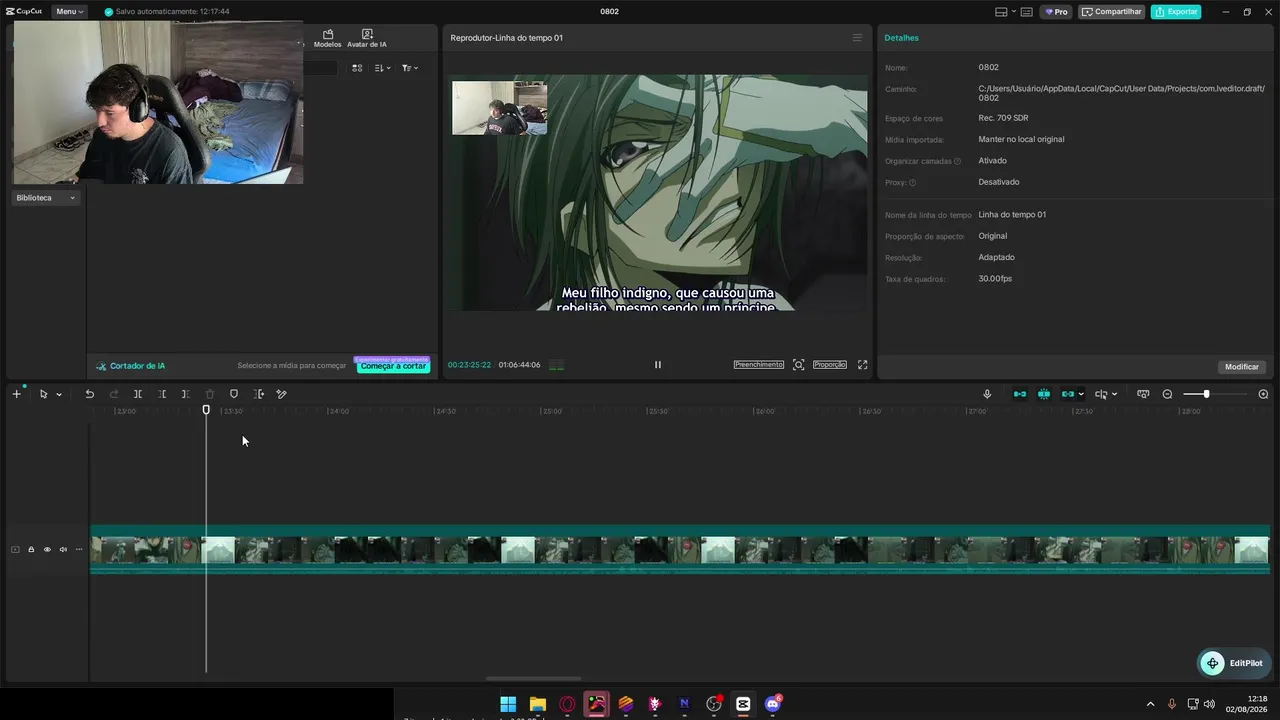Open the player panel options menu
Viewport: 1280px width, 720px height.
coord(857,38)
